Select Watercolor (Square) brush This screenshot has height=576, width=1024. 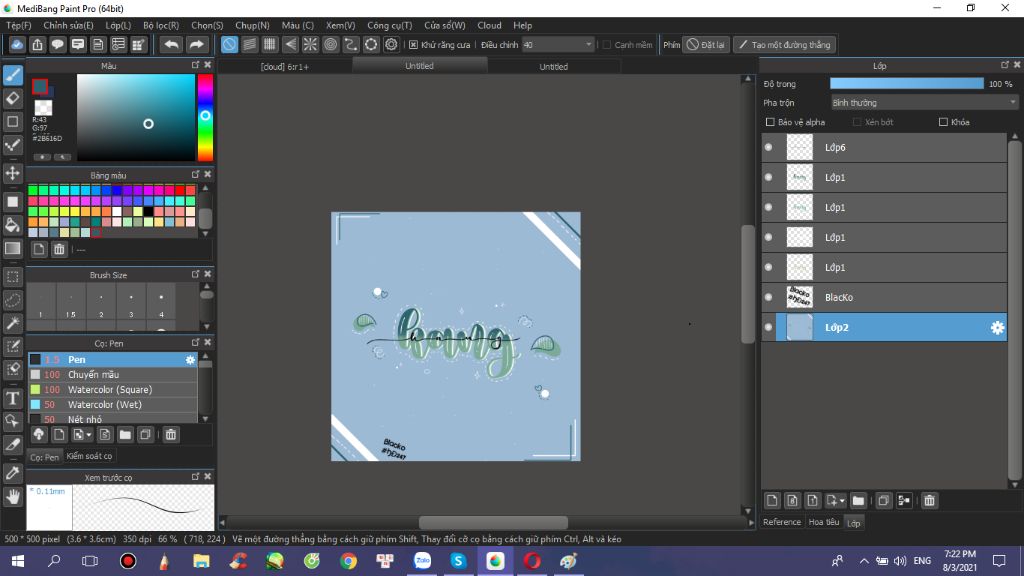[x=112, y=390]
